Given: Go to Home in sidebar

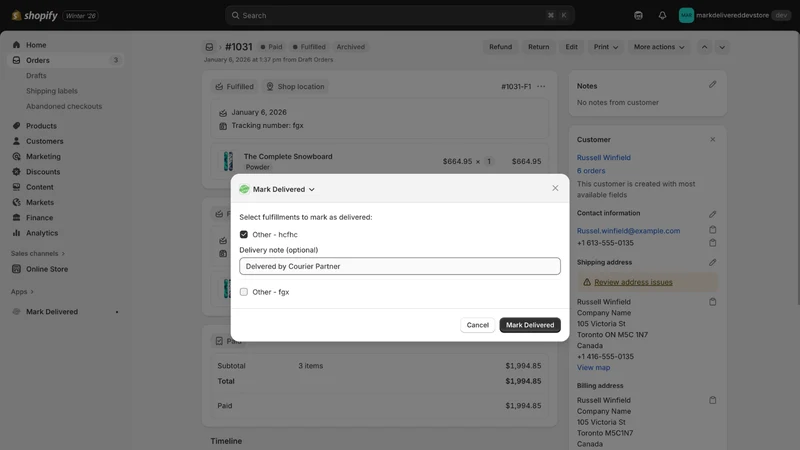Looking at the screenshot, I should 36,45.
